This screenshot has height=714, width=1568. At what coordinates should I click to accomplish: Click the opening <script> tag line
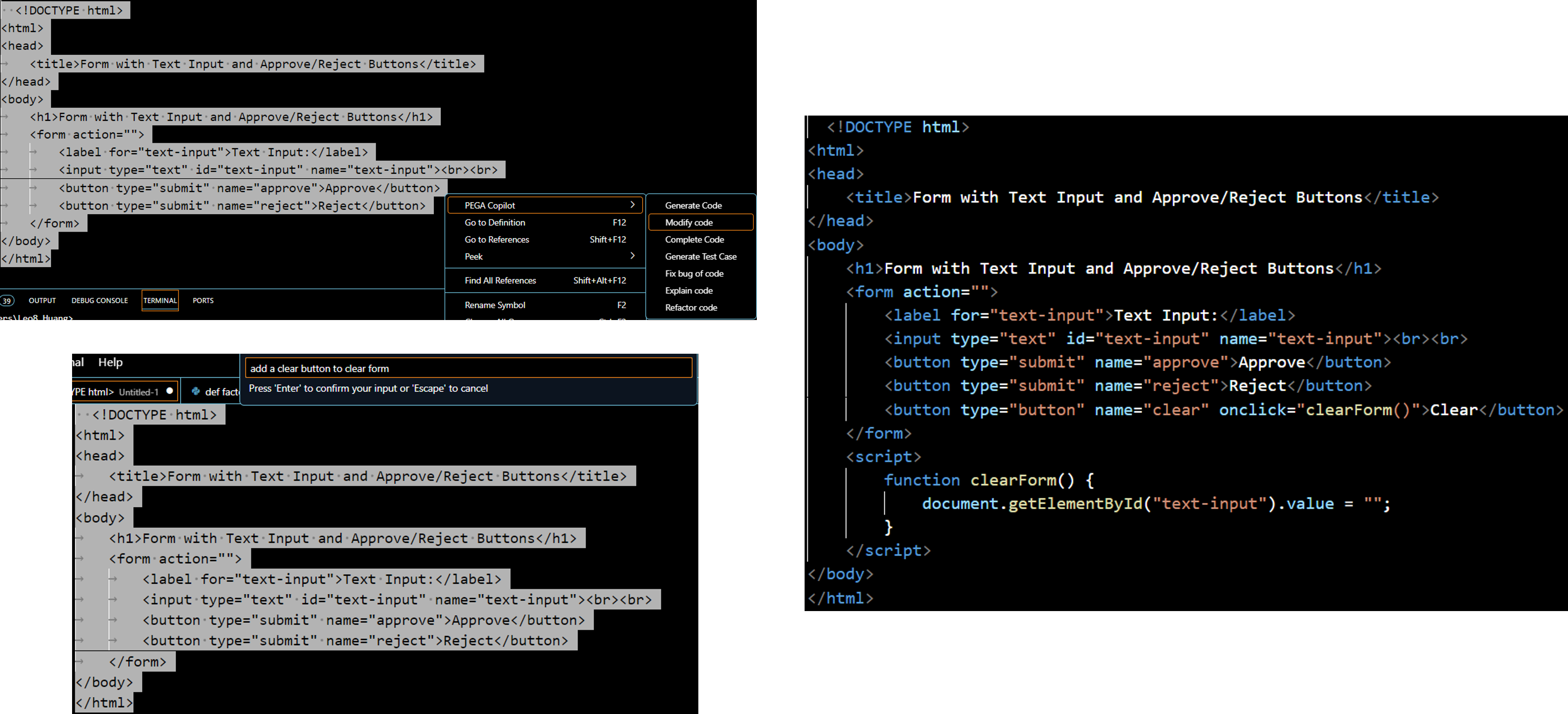(883, 457)
